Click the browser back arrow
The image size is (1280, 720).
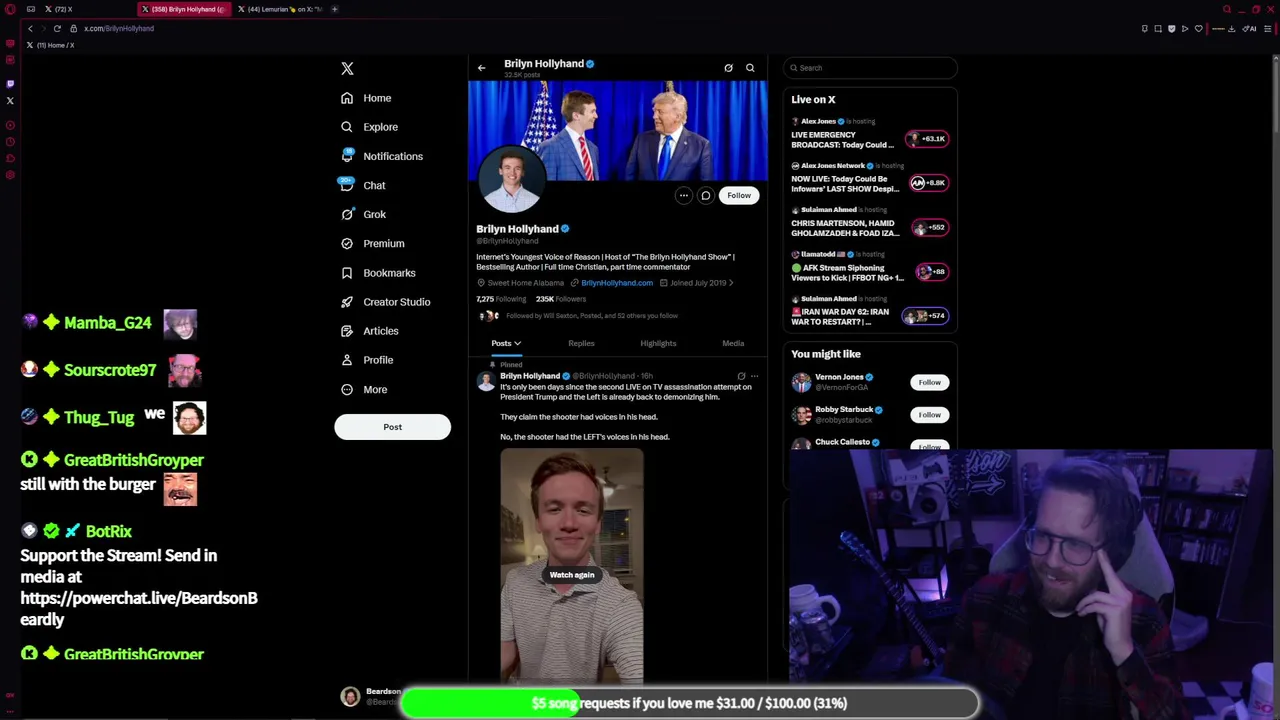30,28
